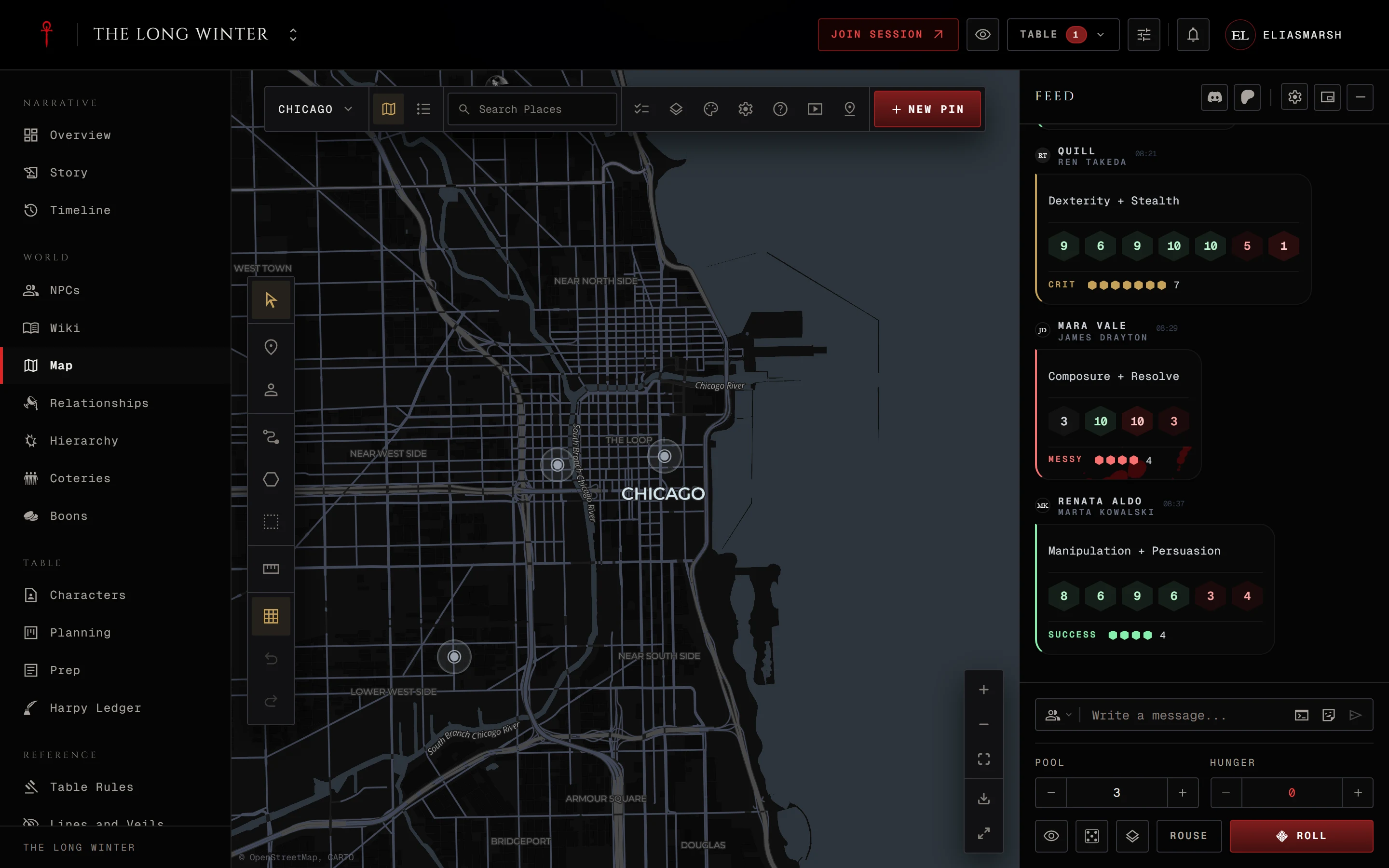The width and height of the screenshot is (1389, 868).
Task: Open the CHICAGO map dropdown
Action: coord(315,109)
